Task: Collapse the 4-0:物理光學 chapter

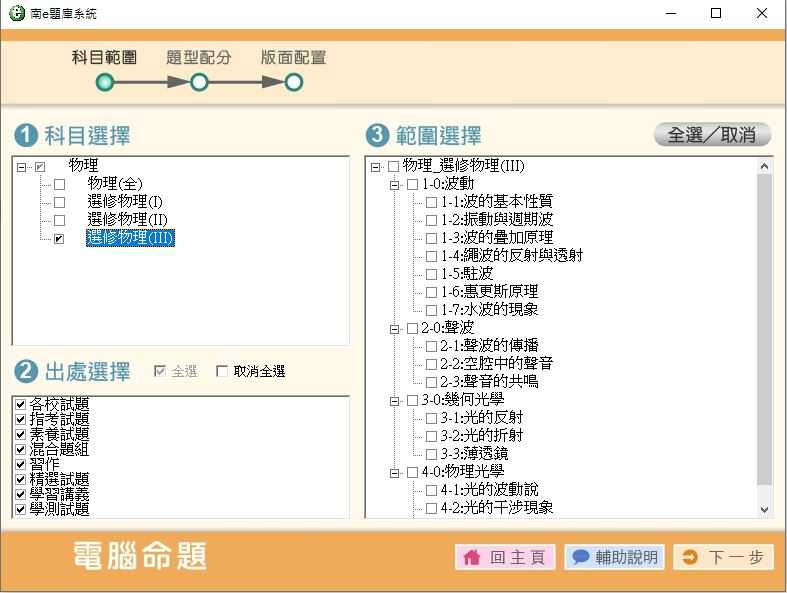Action: coord(395,473)
